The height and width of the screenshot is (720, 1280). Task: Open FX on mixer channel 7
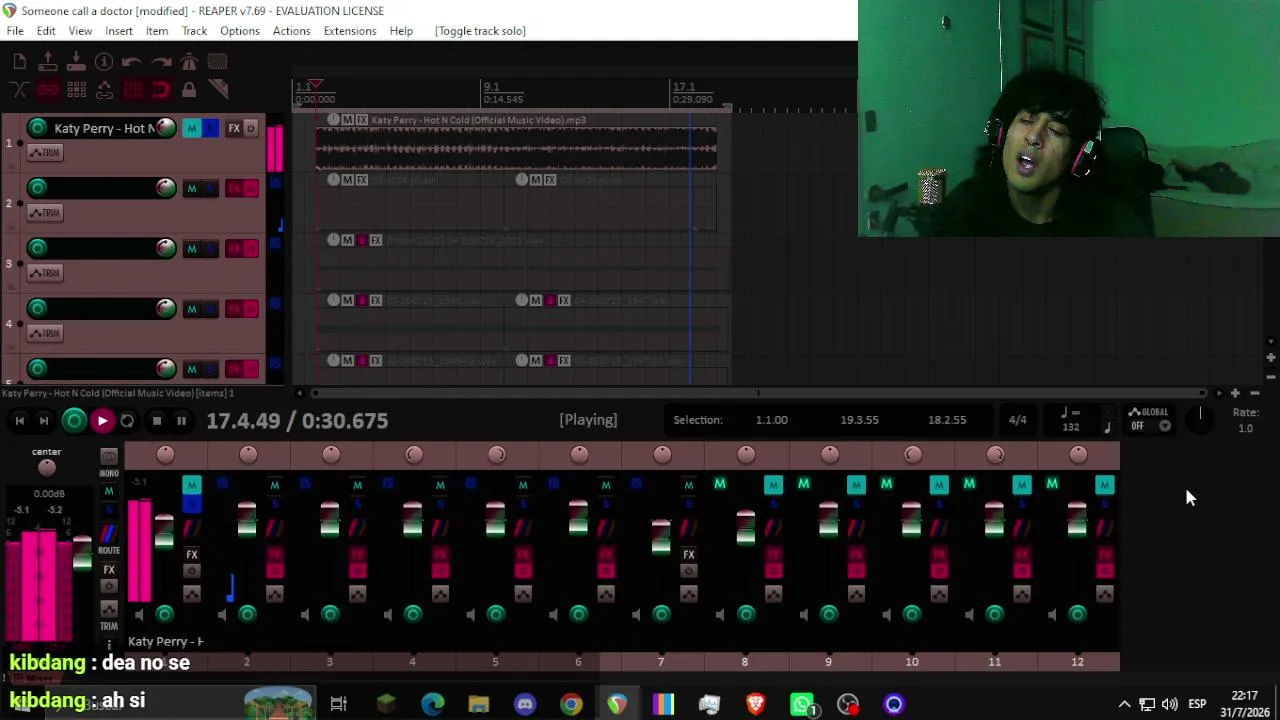click(x=689, y=555)
